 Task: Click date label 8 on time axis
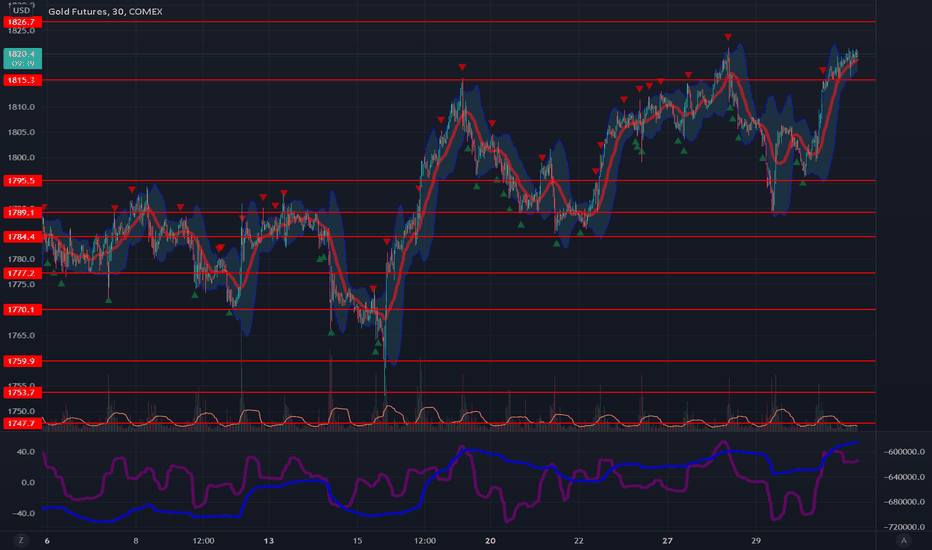click(x=136, y=540)
